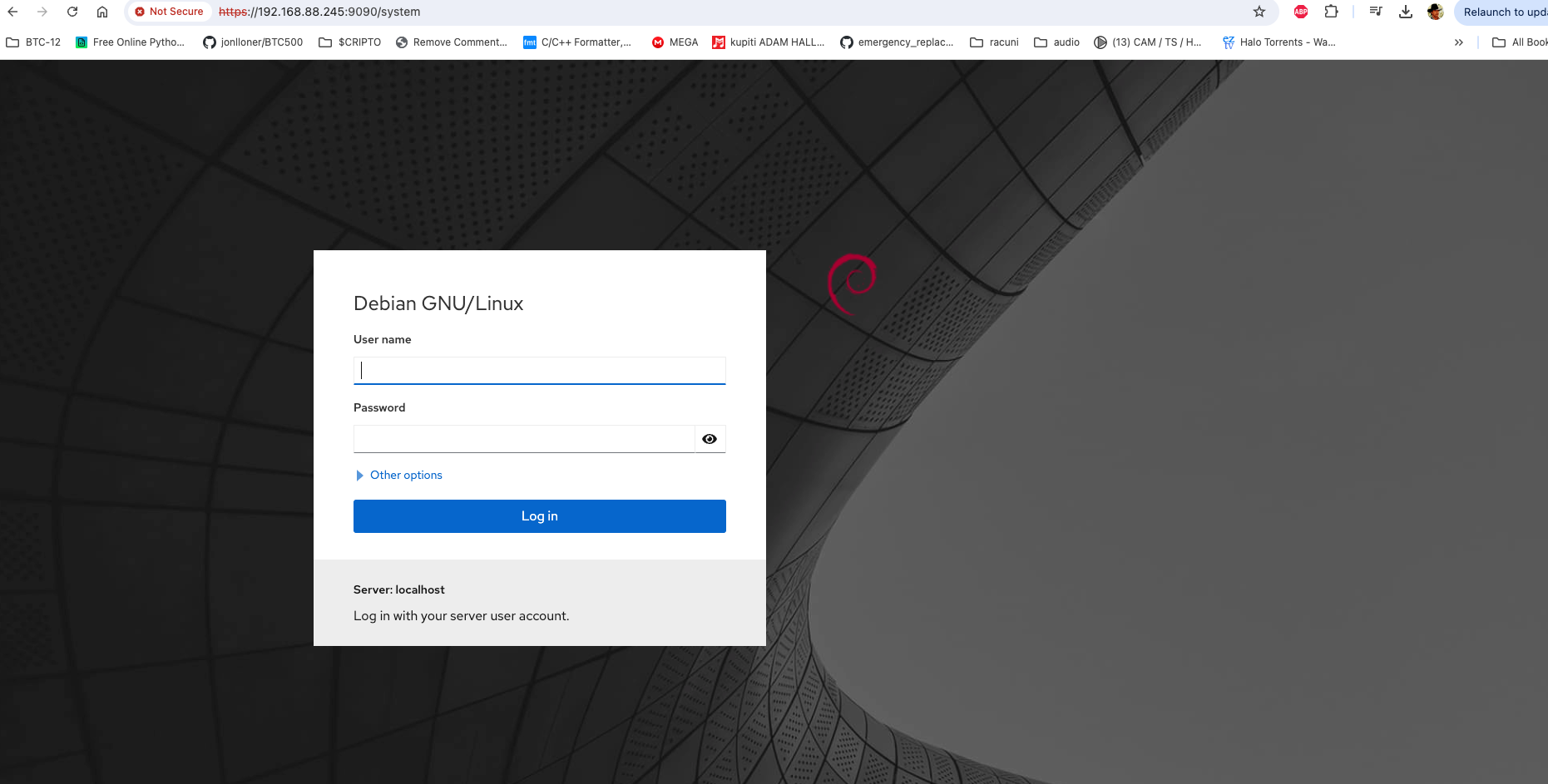Open Halo Torrents bookmark
The image size is (1548, 784).
click(1278, 42)
